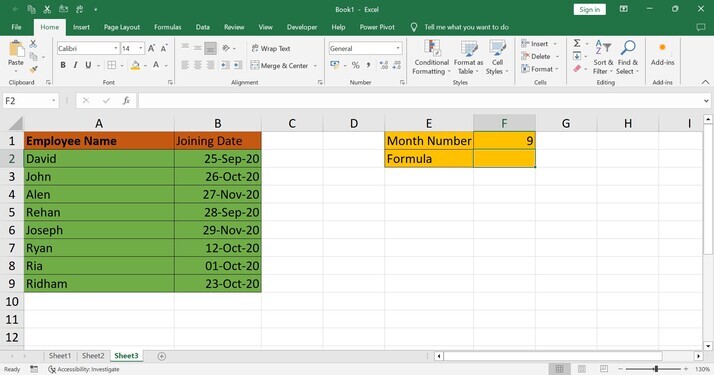Toggle Underline formatting

(88, 65)
